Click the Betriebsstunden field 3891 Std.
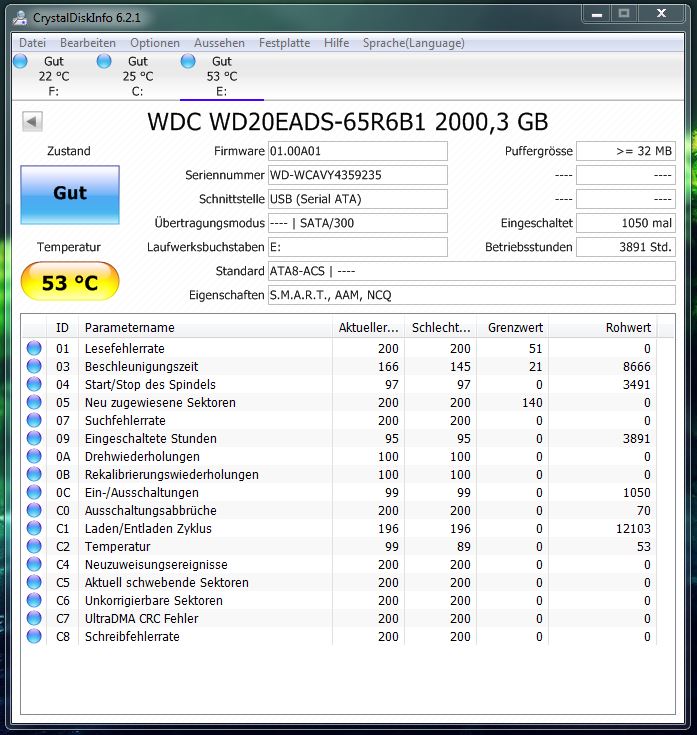Screen dimensions: 697x735 coord(626,247)
